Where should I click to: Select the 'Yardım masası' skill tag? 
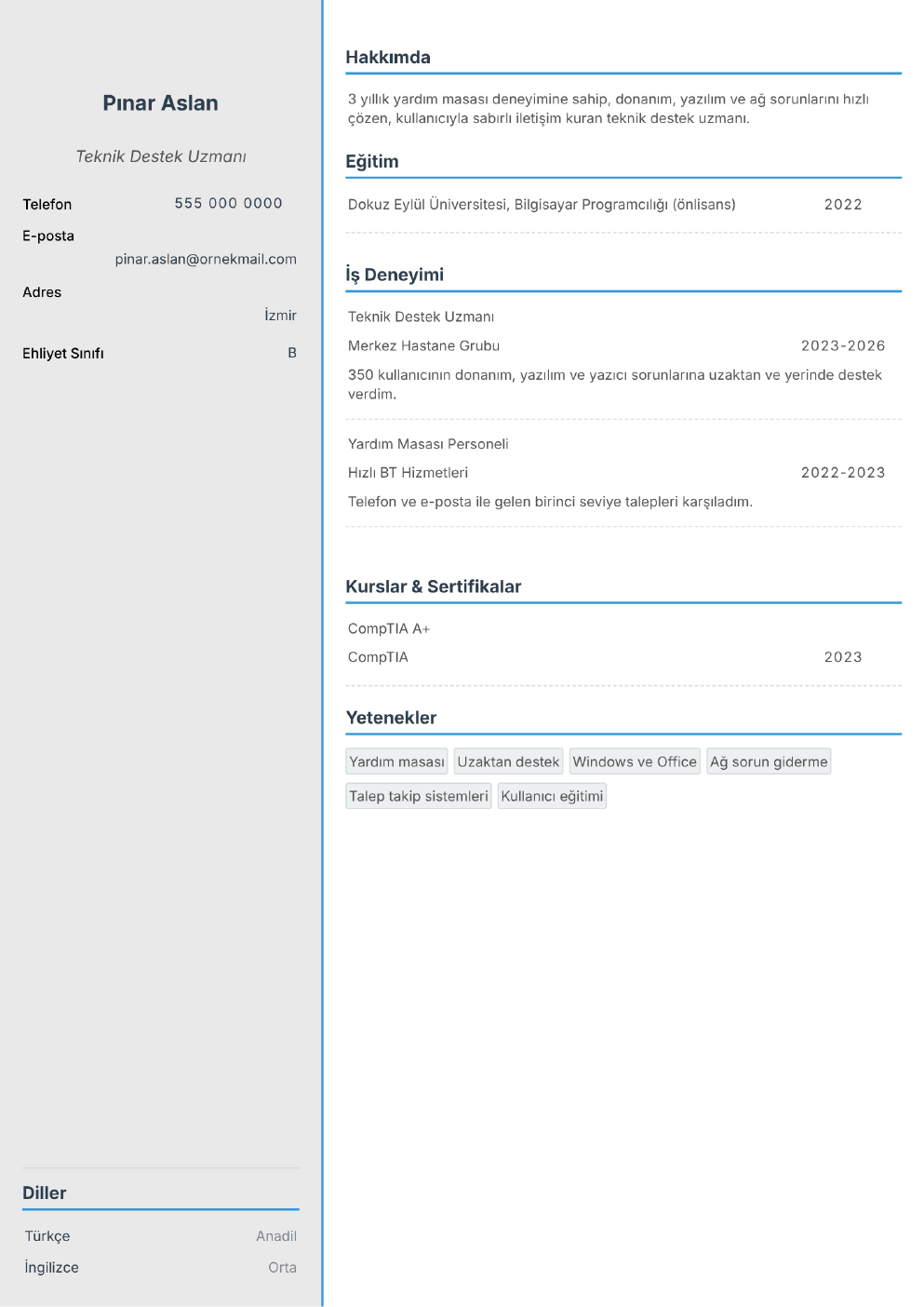396,761
